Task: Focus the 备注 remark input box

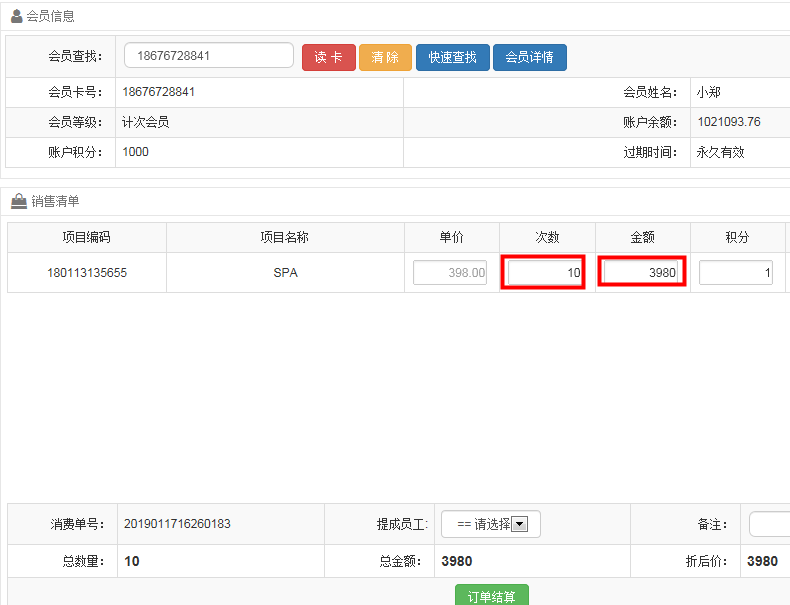Action: [769, 524]
